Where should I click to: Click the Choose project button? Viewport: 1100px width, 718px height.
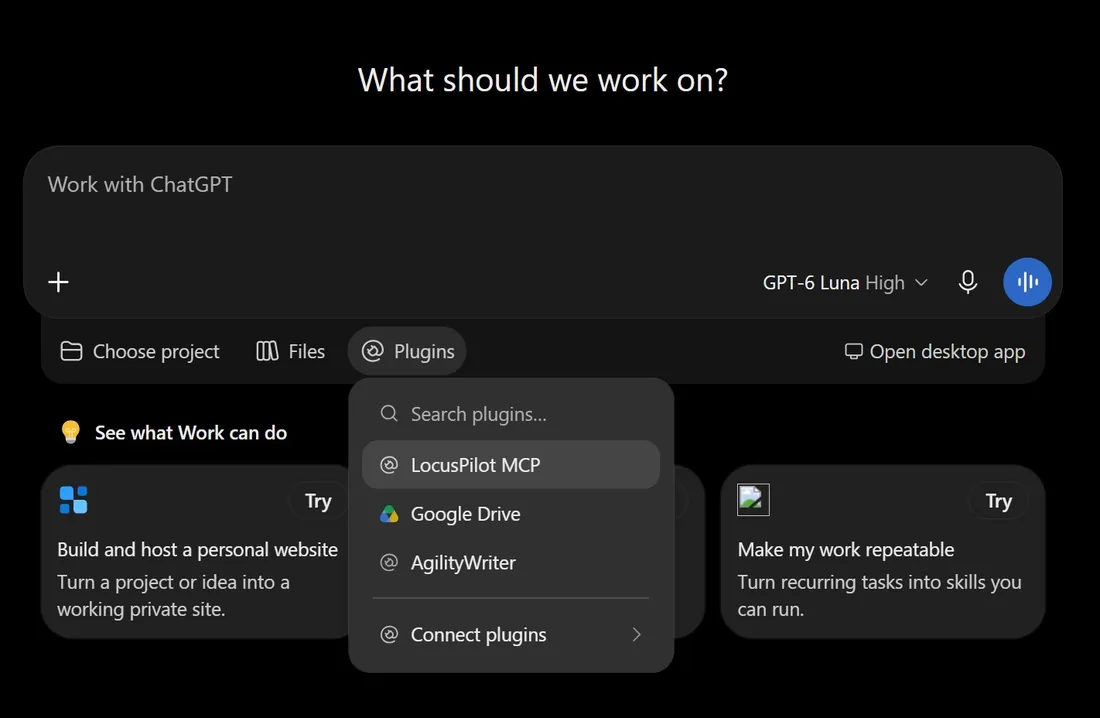140,351
